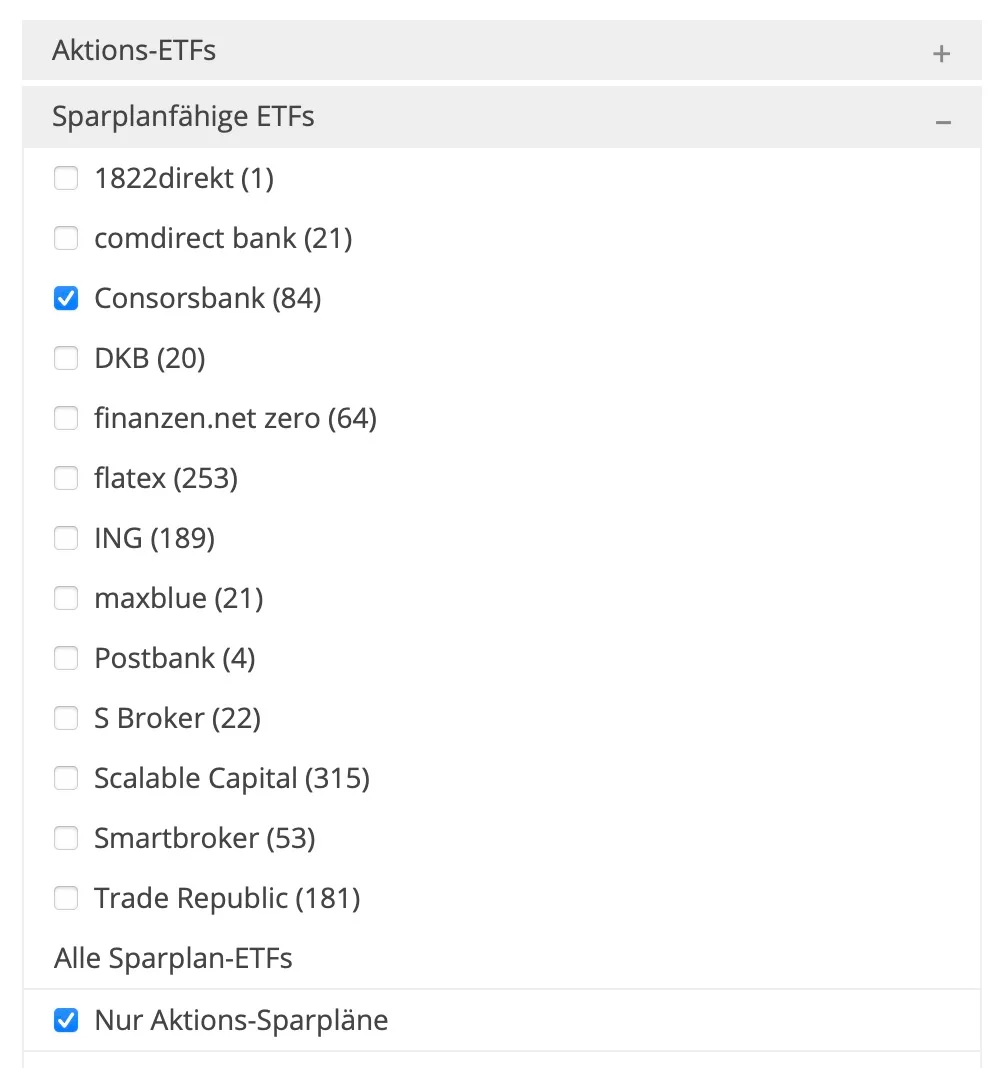Screen dimensions: 1006x1068
Task: Toggle the Smartbroker checkbox
Action: pos(66,838)
